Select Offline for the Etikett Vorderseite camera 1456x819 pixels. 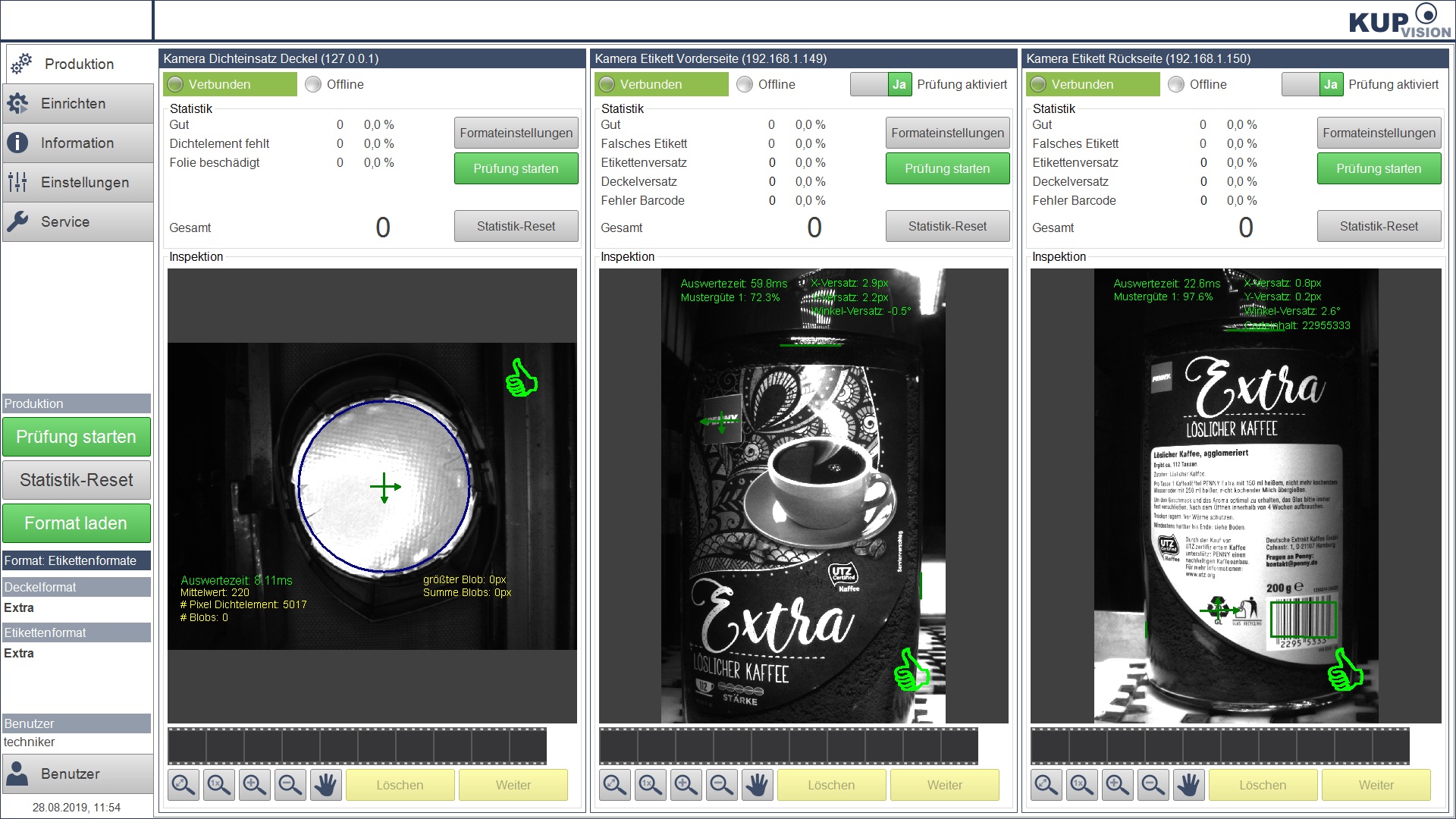pyautogui.click(x=766, y=84)
